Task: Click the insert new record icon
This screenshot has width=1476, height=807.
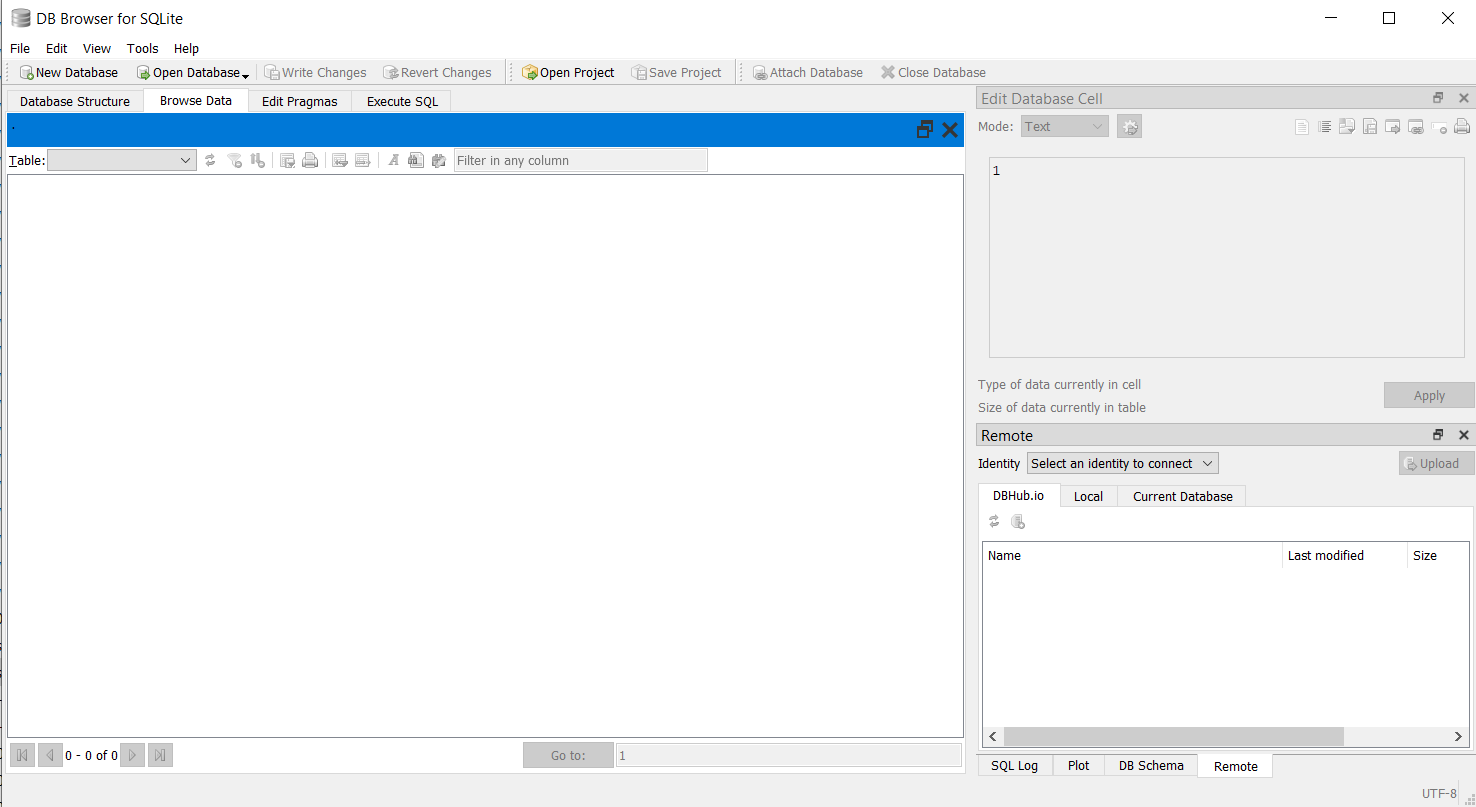Action: [340, 160]
